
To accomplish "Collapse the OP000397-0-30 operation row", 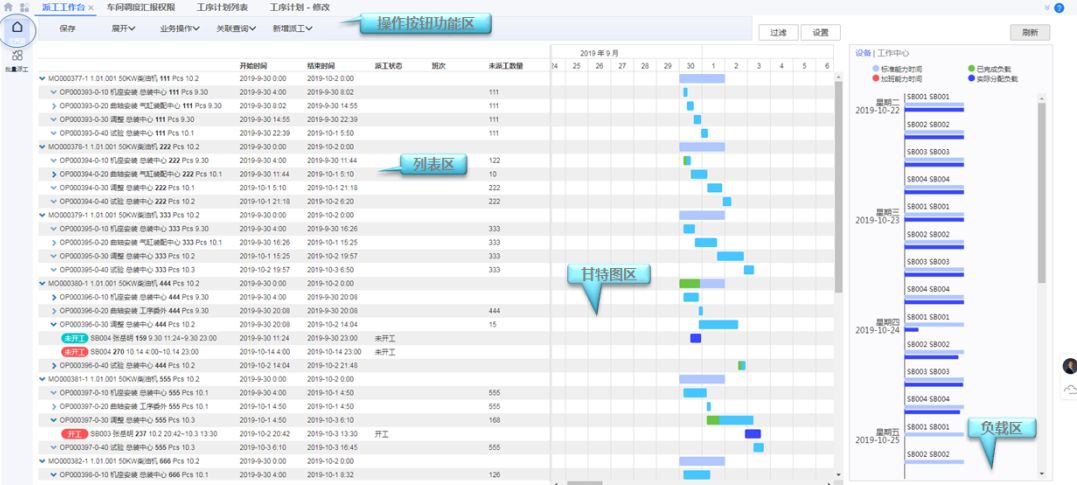I will coord(54,420).
